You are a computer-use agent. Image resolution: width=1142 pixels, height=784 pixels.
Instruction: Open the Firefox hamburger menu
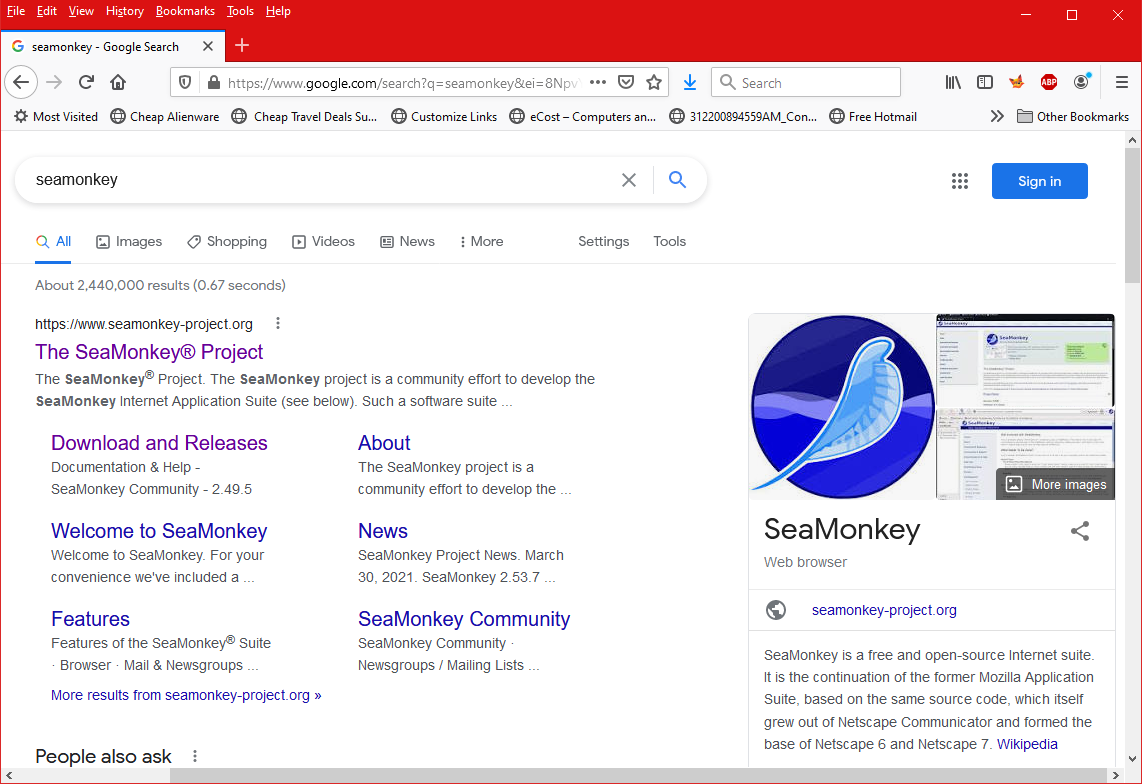coord(1122,82)
